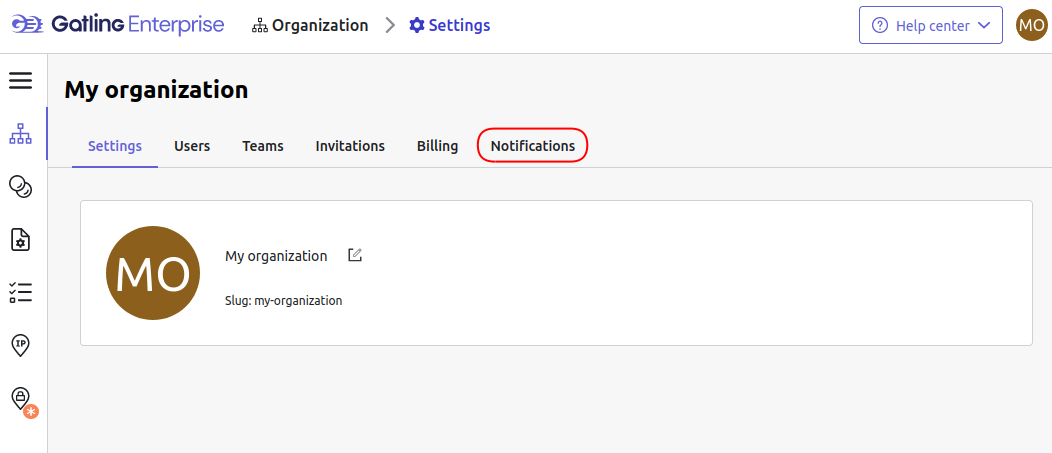Click the Gatling Enterprise logo
Viewport: 1052px width, 453px height.
118,26
